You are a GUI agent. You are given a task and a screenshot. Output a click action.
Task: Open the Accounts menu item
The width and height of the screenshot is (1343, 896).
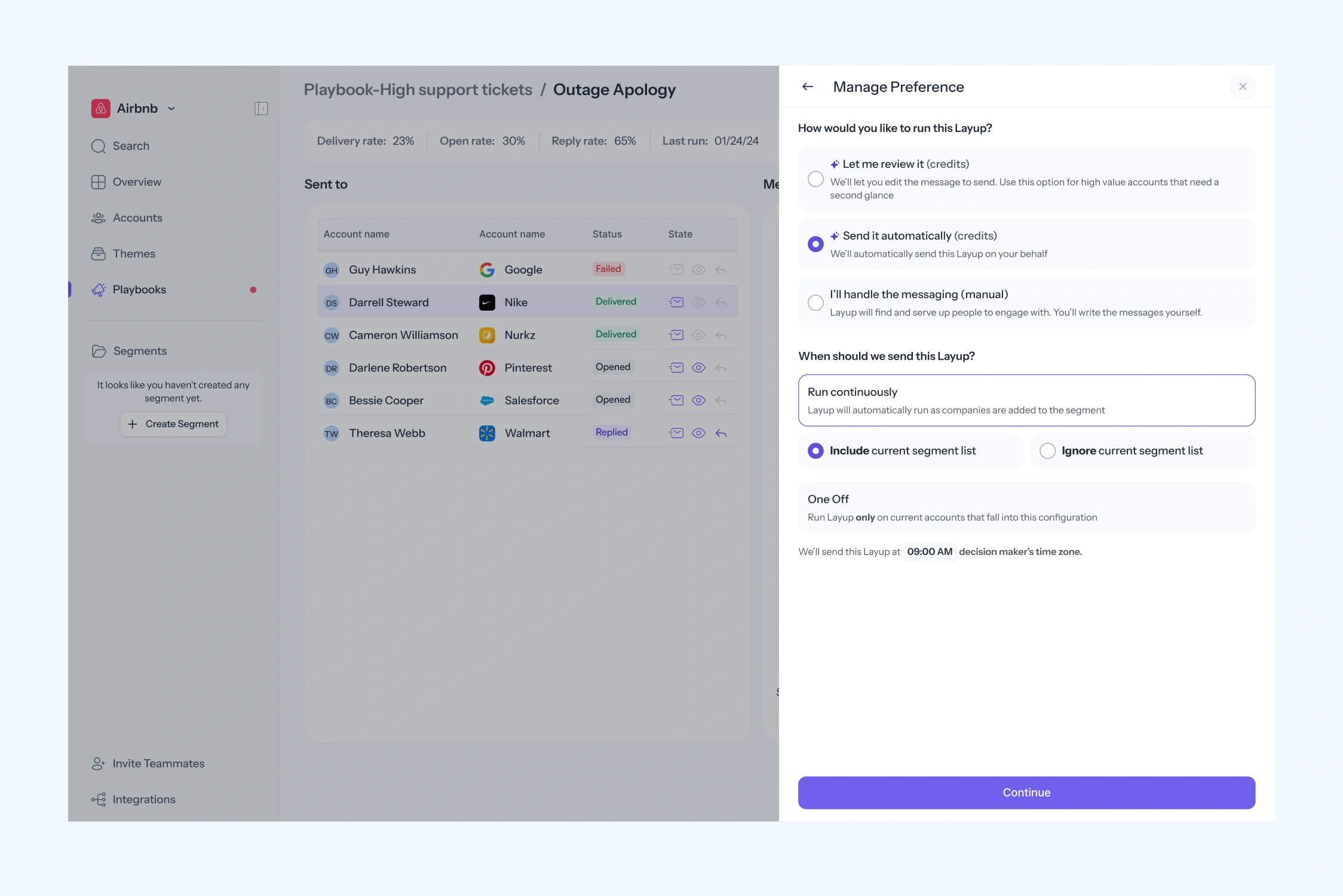(x=137, y=218)
